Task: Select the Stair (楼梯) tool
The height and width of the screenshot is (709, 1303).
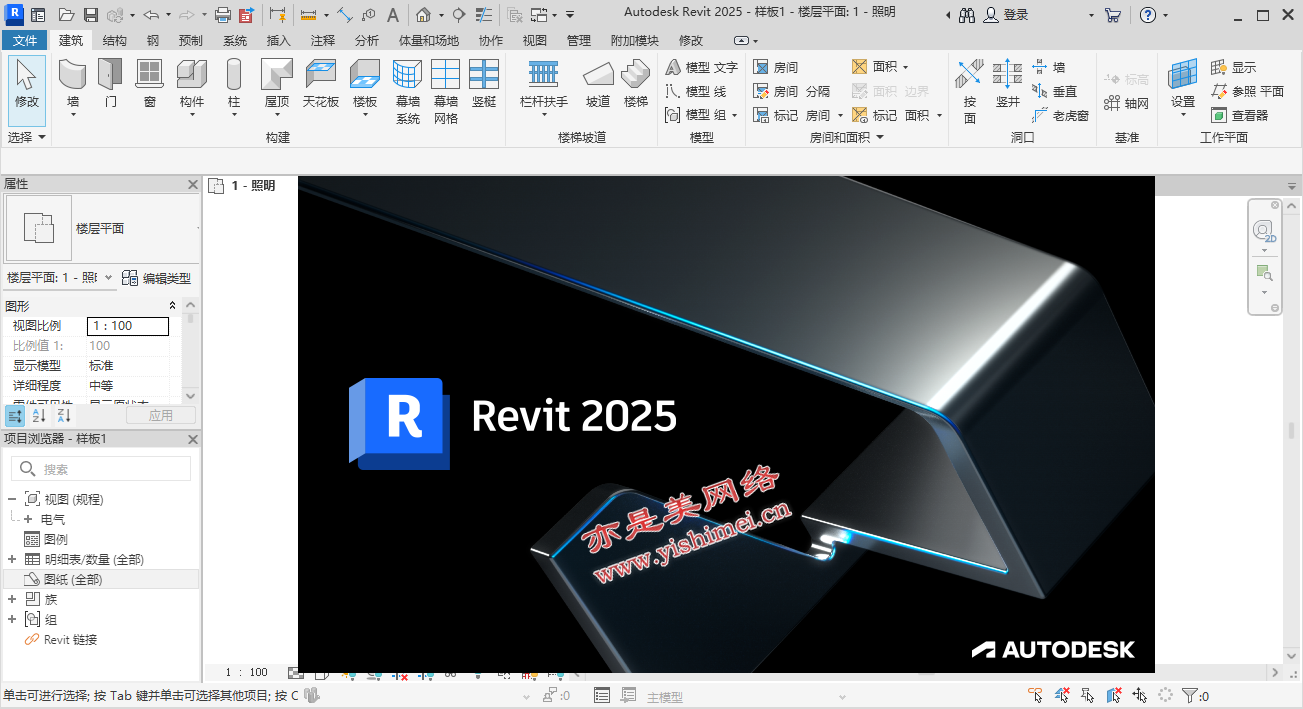Action: pyautogui.click(x=636, y=84)
